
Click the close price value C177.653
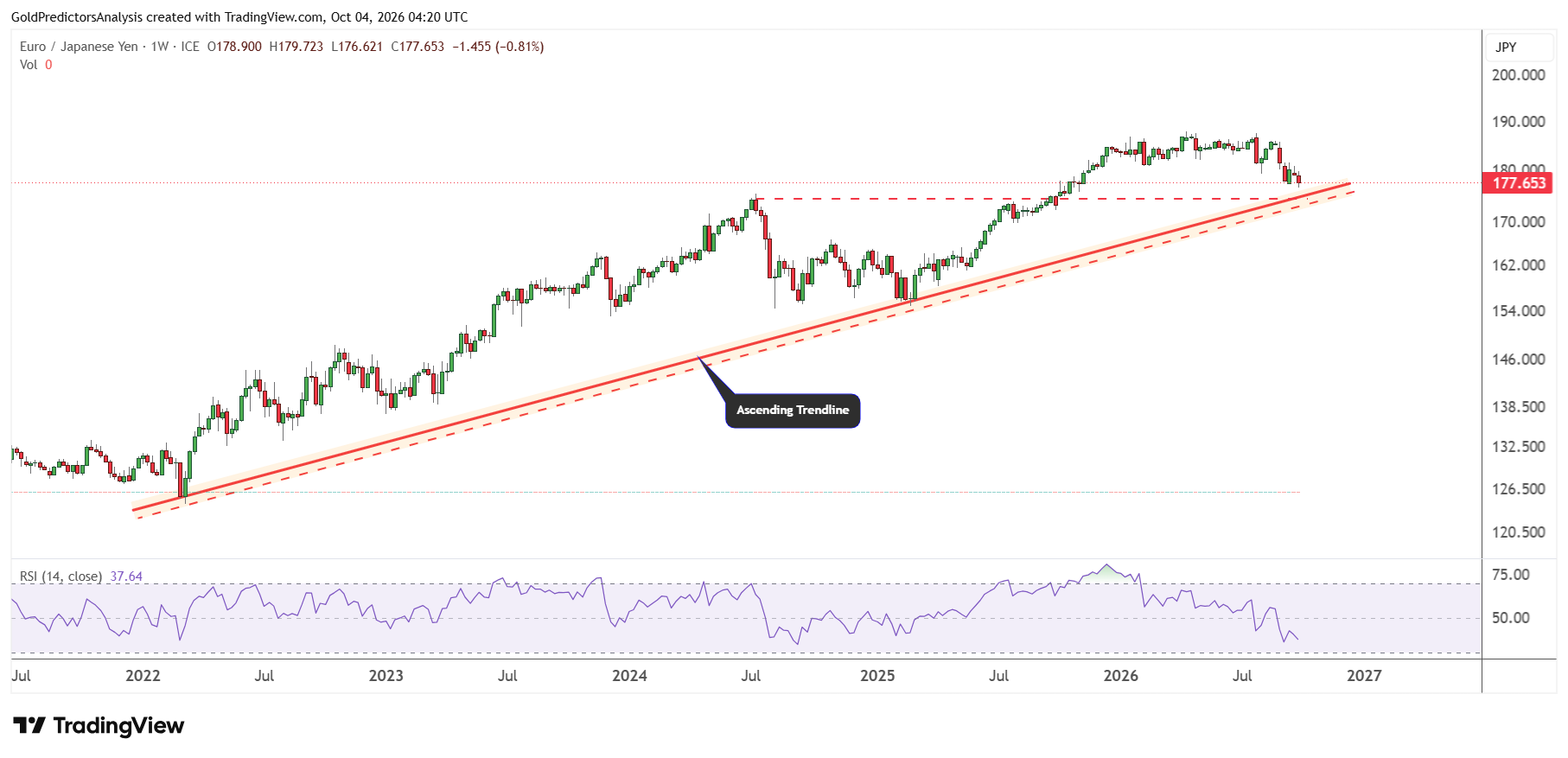[x=417, y=47]
